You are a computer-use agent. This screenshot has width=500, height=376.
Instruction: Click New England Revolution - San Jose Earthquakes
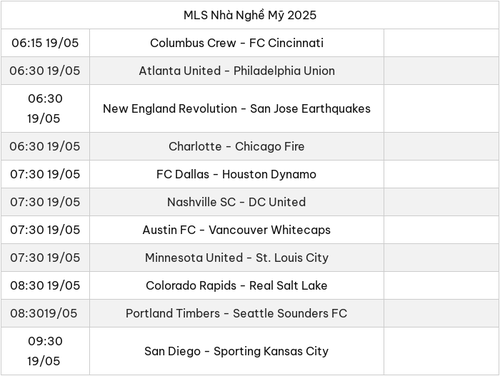237,109
